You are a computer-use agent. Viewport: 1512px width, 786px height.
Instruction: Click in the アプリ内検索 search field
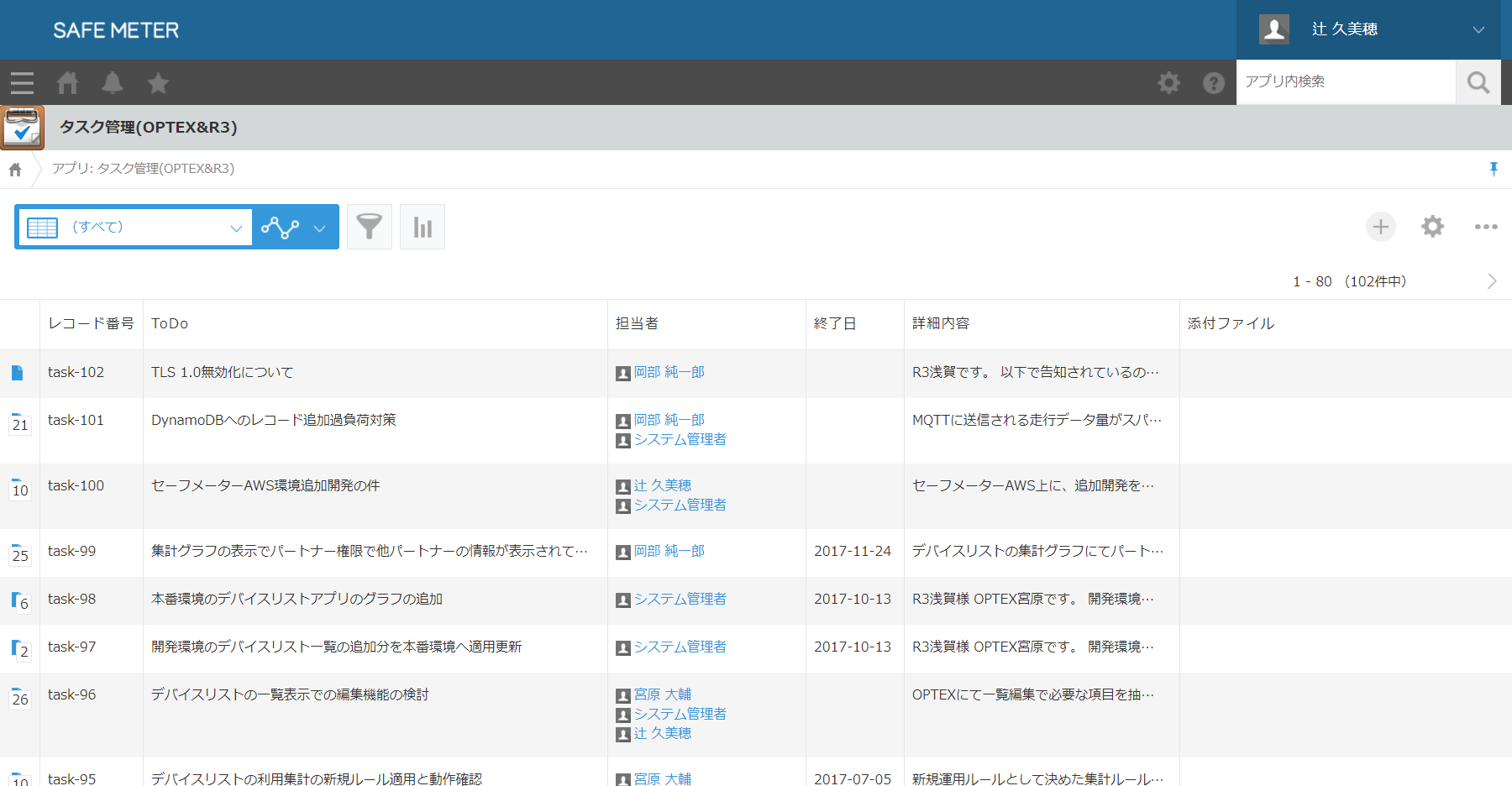click(x=1347, y=81)
